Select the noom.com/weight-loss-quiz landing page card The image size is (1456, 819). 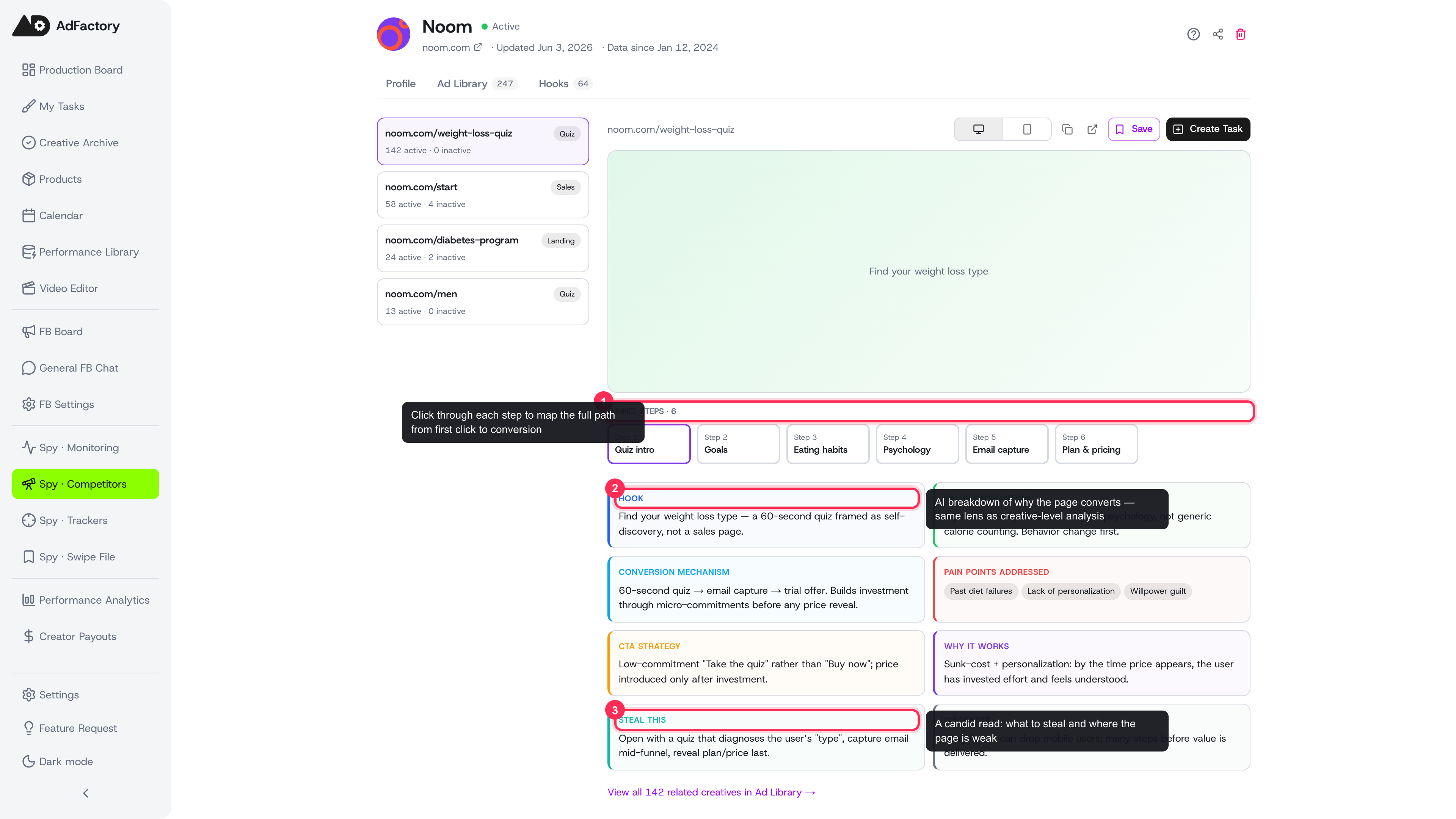pos(483,141)
